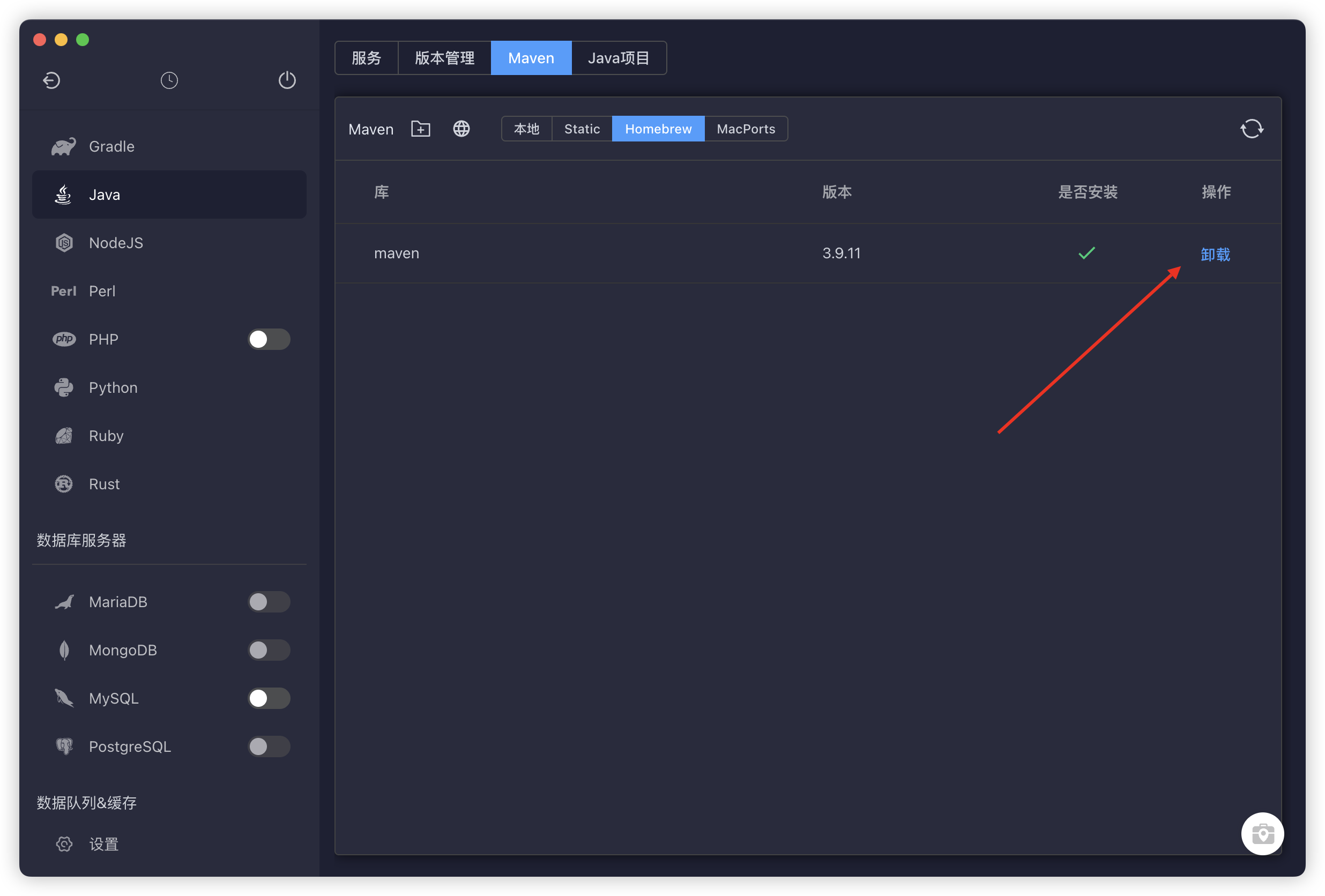Turn on the MySQL service
Image resolution: width=1325 pixels, height=896 pixels.
pos(269,698)
